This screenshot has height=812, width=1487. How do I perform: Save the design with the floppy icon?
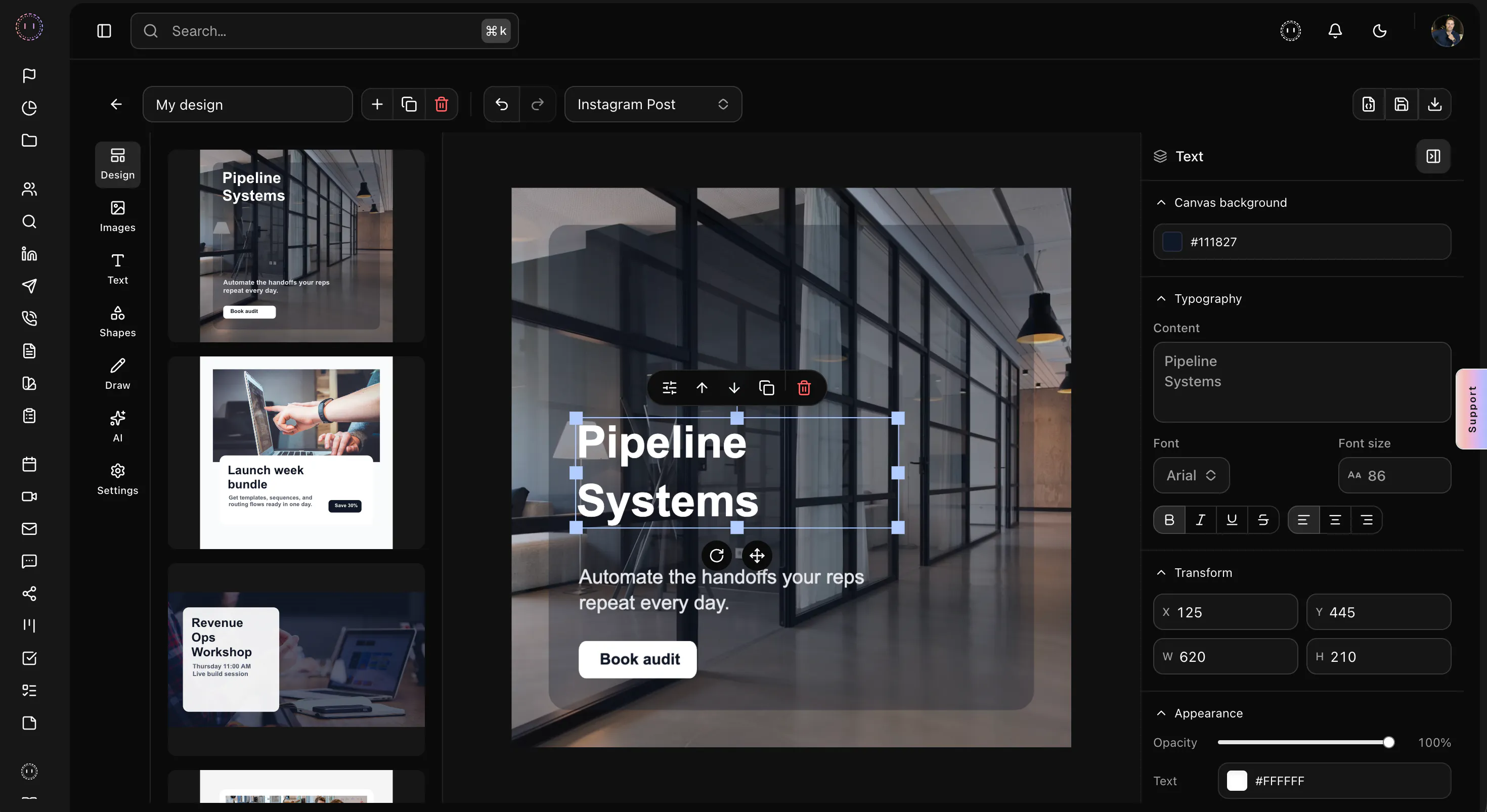point(1402,104)
